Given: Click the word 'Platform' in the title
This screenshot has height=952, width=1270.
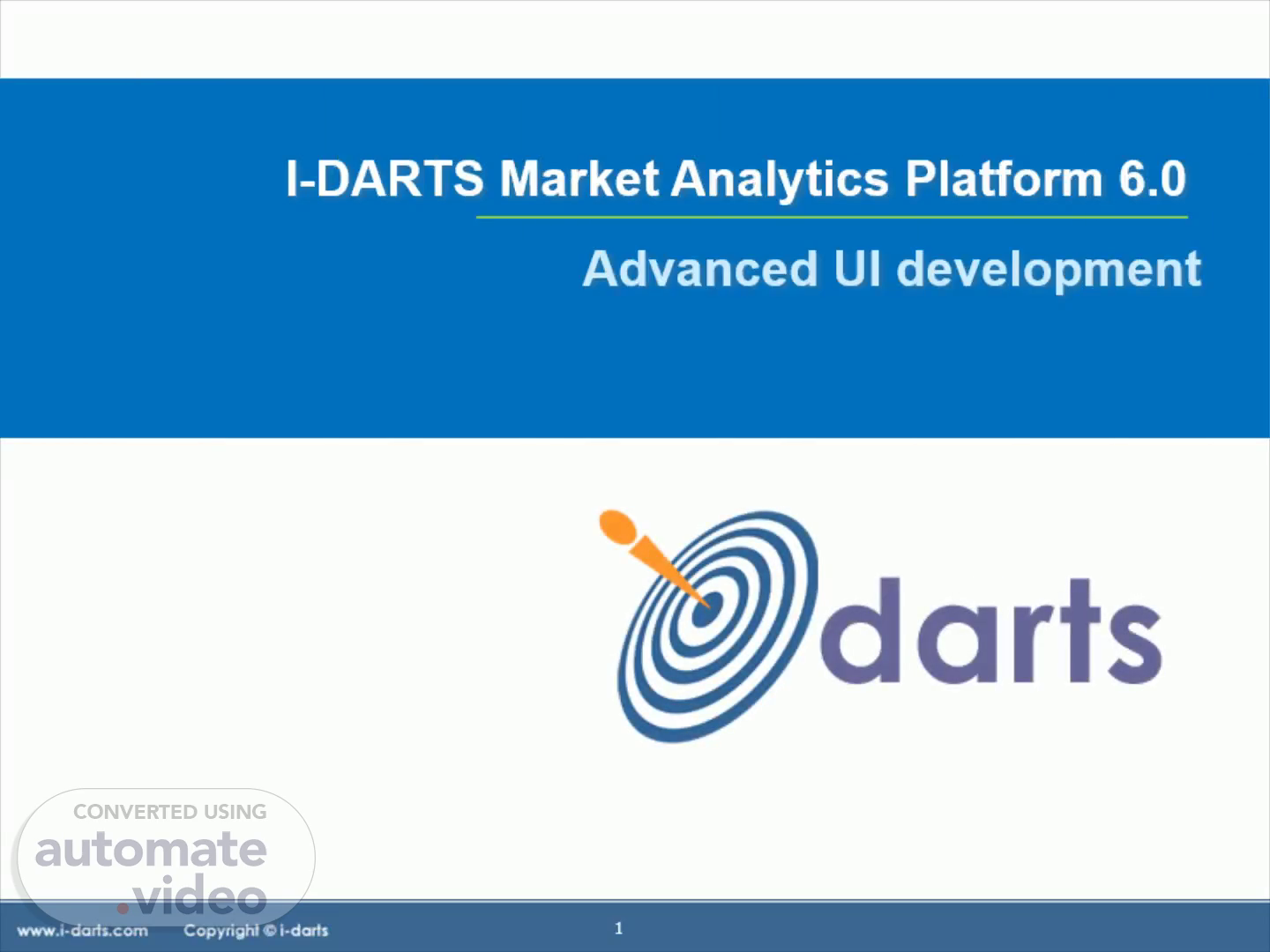Looking at the screenshot, I should click(1004, 179).
